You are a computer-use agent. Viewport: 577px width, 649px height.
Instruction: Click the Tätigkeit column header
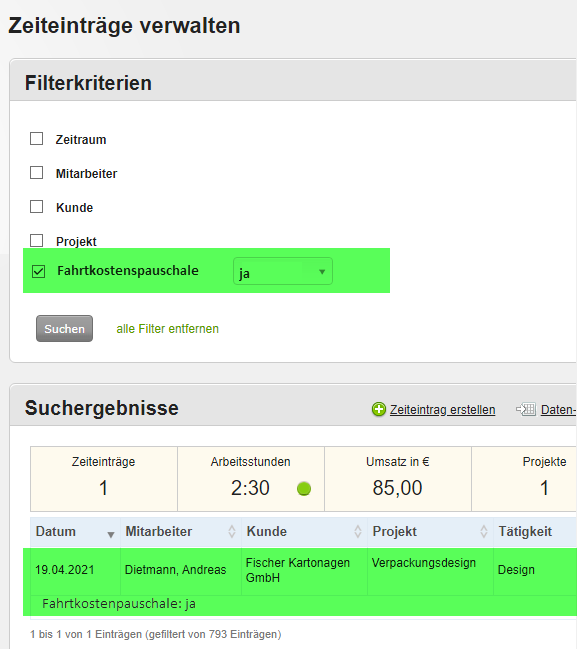pyautogui.click(x=525, y=531)
